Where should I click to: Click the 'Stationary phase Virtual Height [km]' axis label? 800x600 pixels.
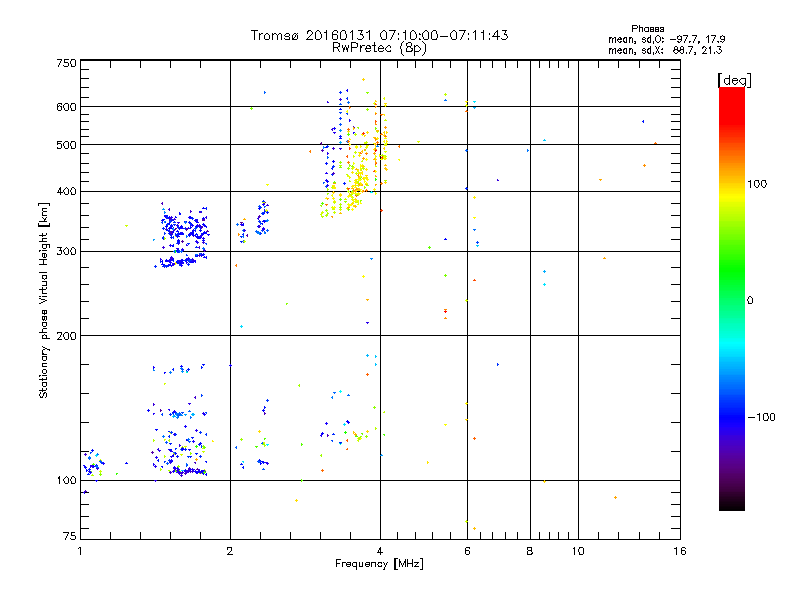(44, 300)
